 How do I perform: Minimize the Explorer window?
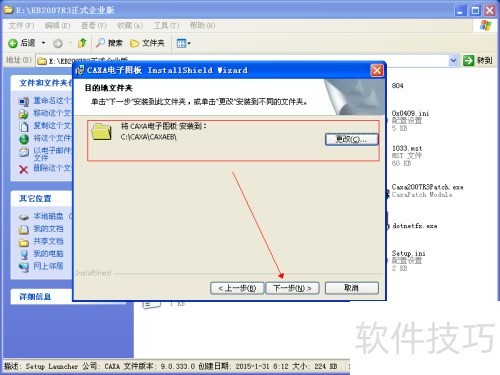(x=460, y=10)
